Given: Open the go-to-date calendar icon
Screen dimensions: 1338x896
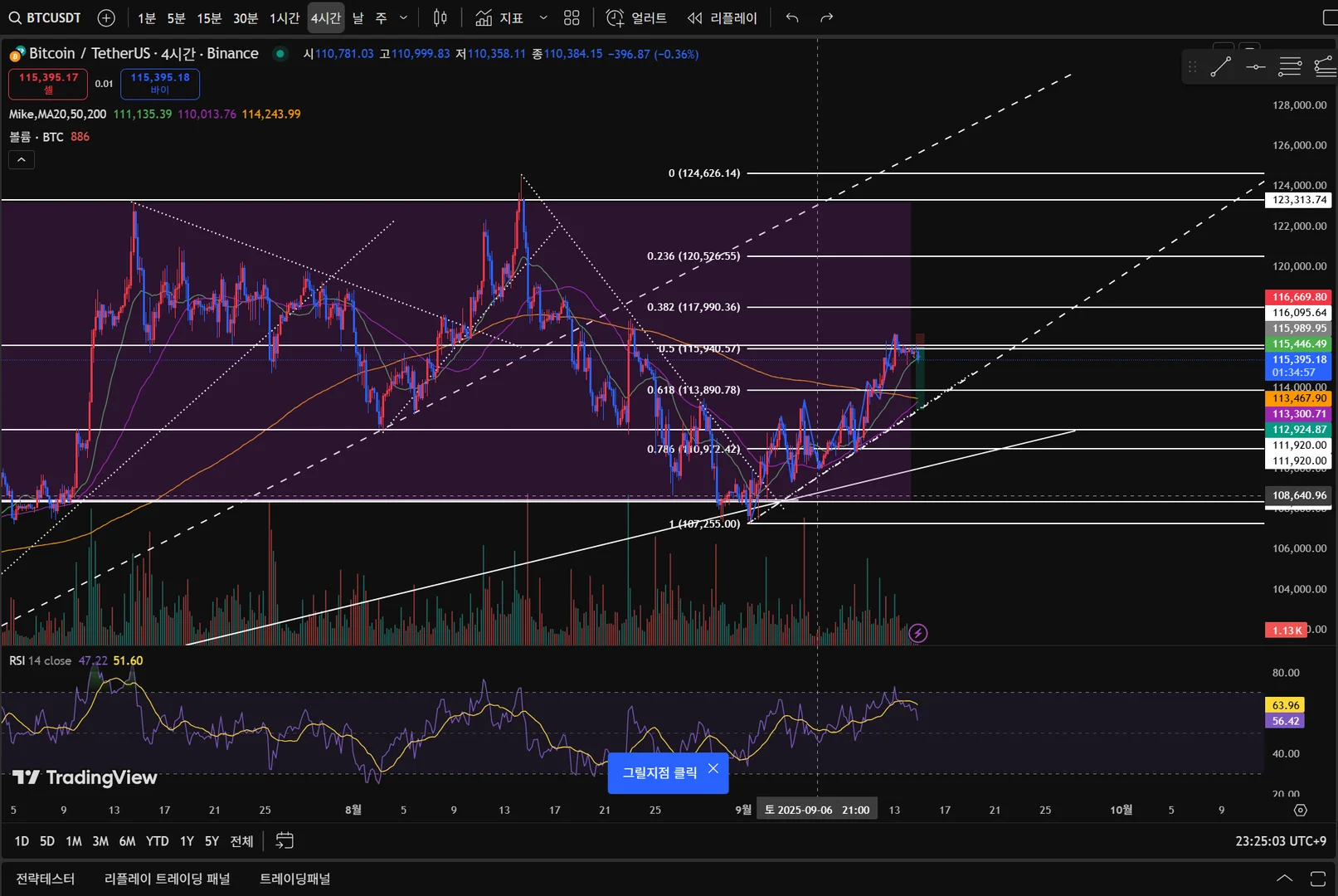Looking at the screenshot, I should point(285,840).
